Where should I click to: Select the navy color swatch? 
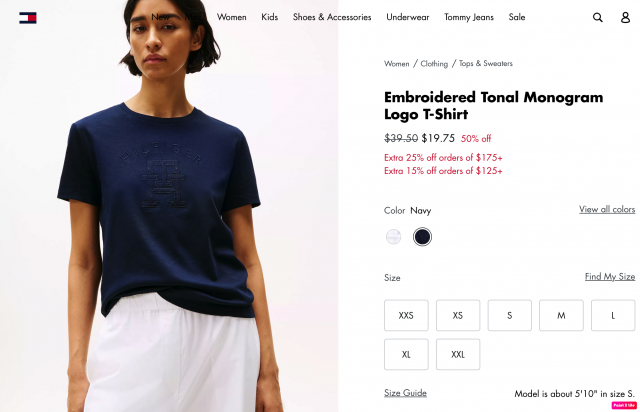click(x=422, y=236)
